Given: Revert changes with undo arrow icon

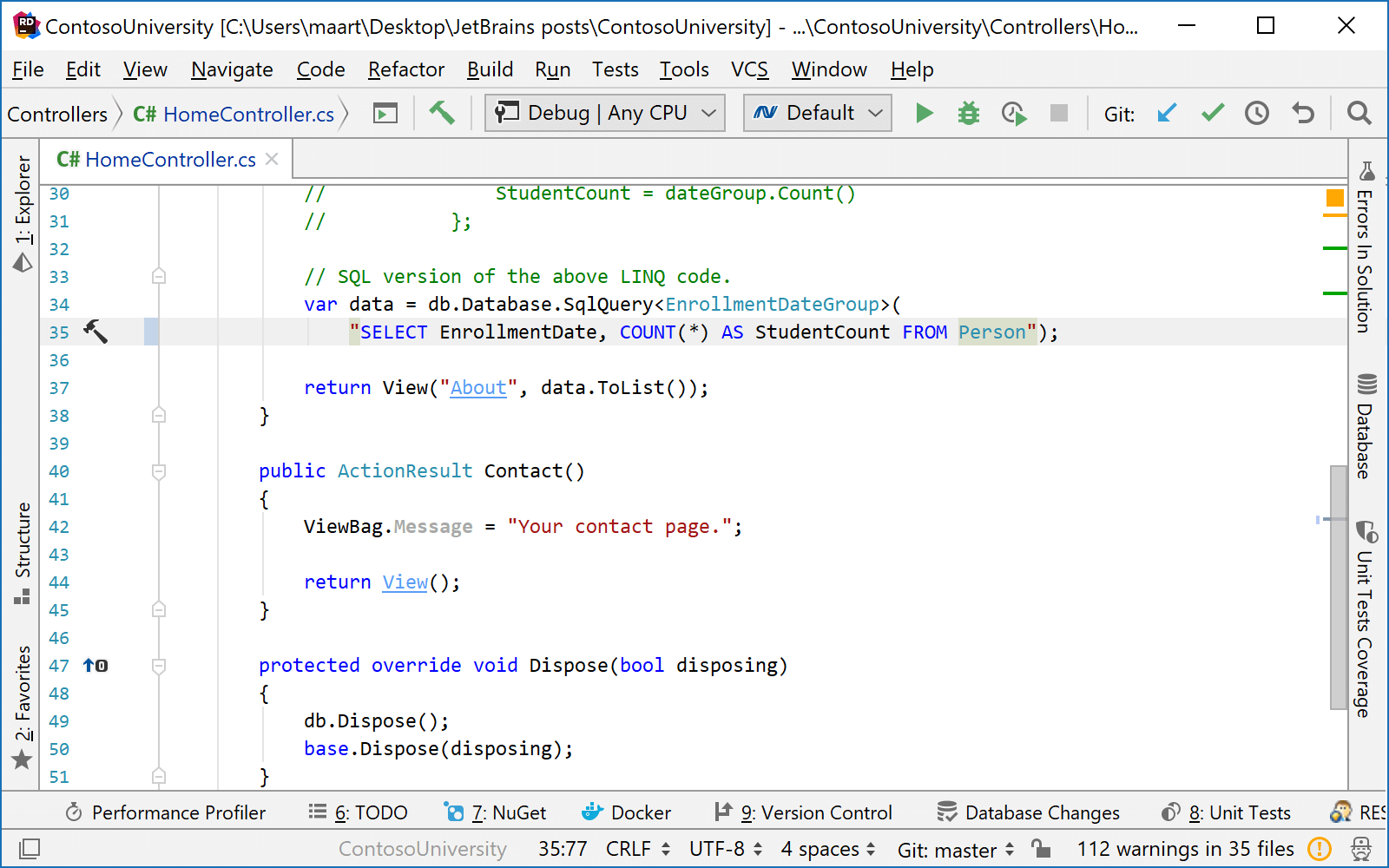Looking at the screenshot, I should tap(1302, 113).
